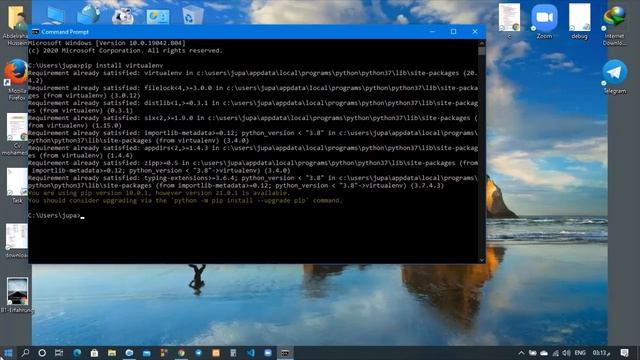Open the Mail app in taskbar
The width and height of the screenshot is (640, 360).
[x=147, y=353]
